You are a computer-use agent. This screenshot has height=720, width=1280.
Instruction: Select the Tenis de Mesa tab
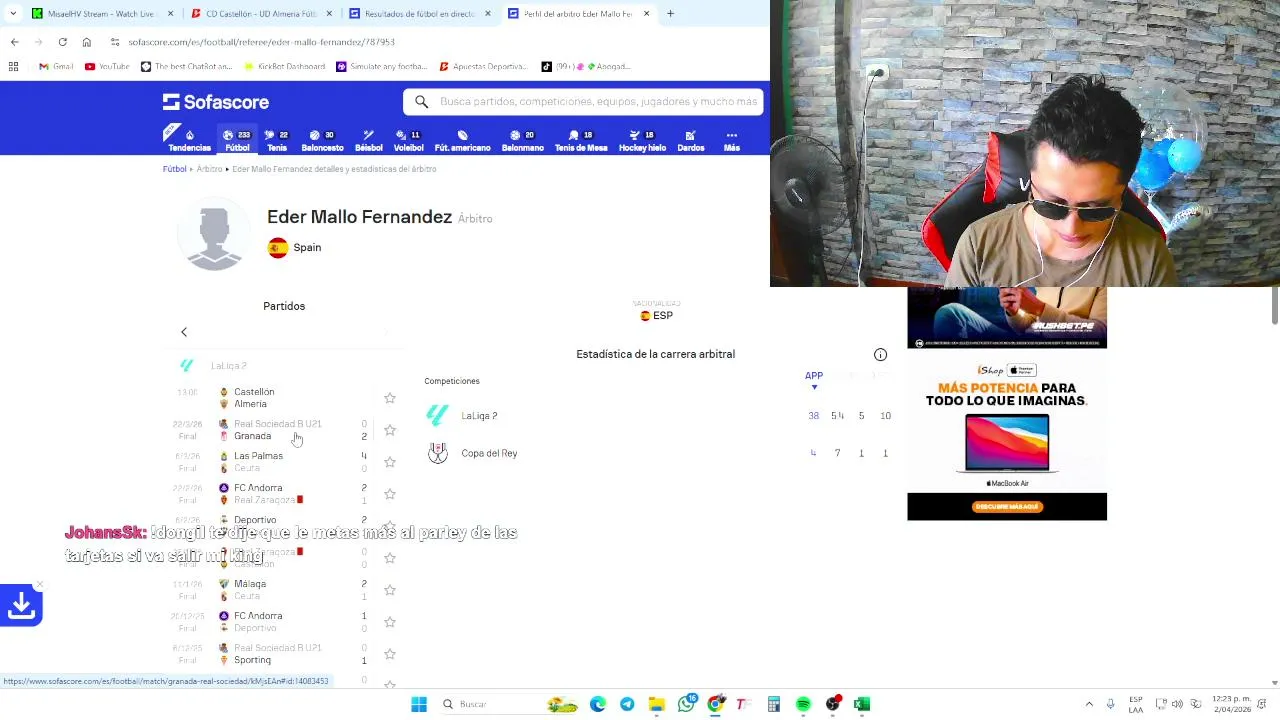581,140
